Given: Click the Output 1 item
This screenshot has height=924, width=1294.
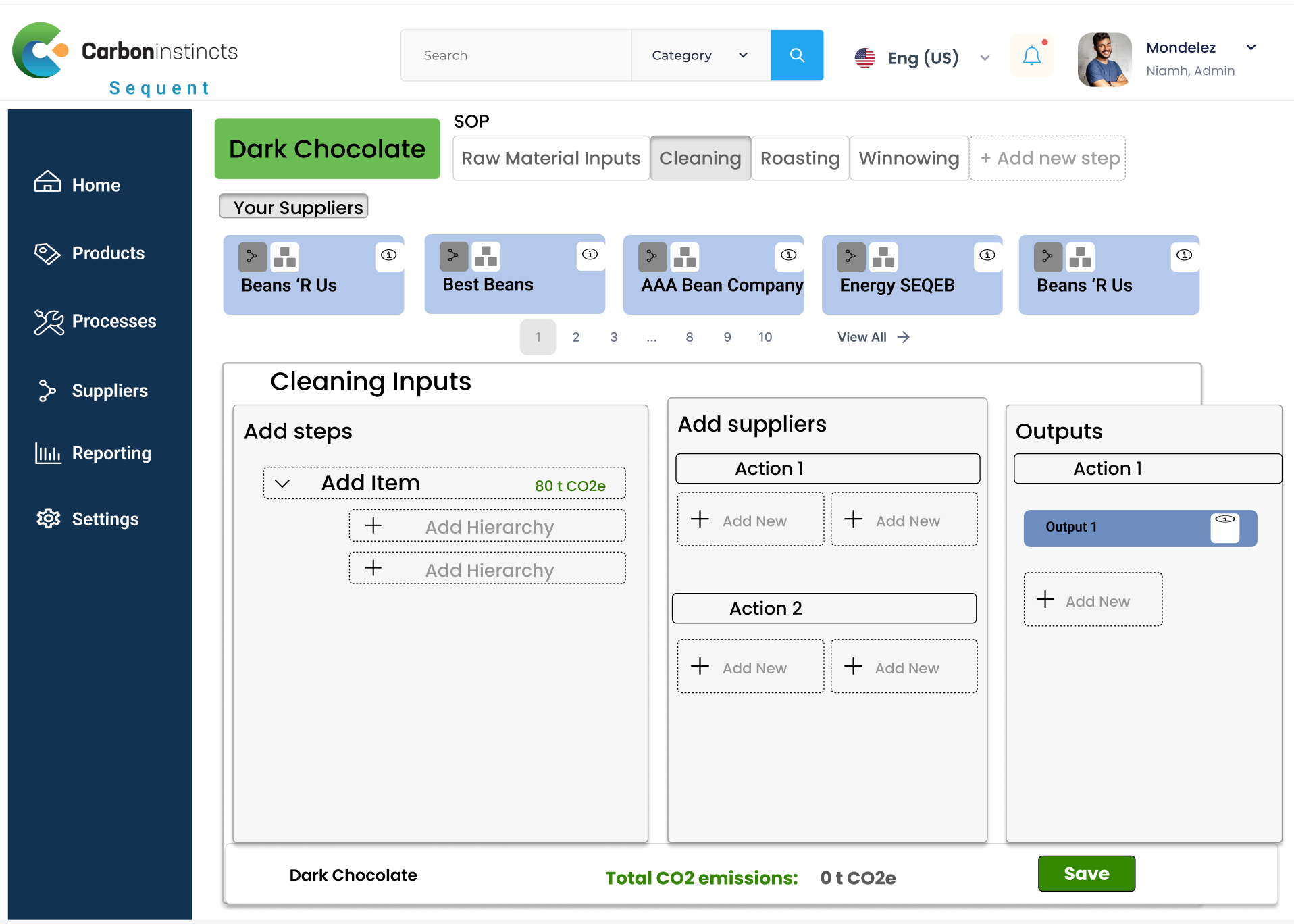Looking at the screenshot, I should pos(1140,528).
